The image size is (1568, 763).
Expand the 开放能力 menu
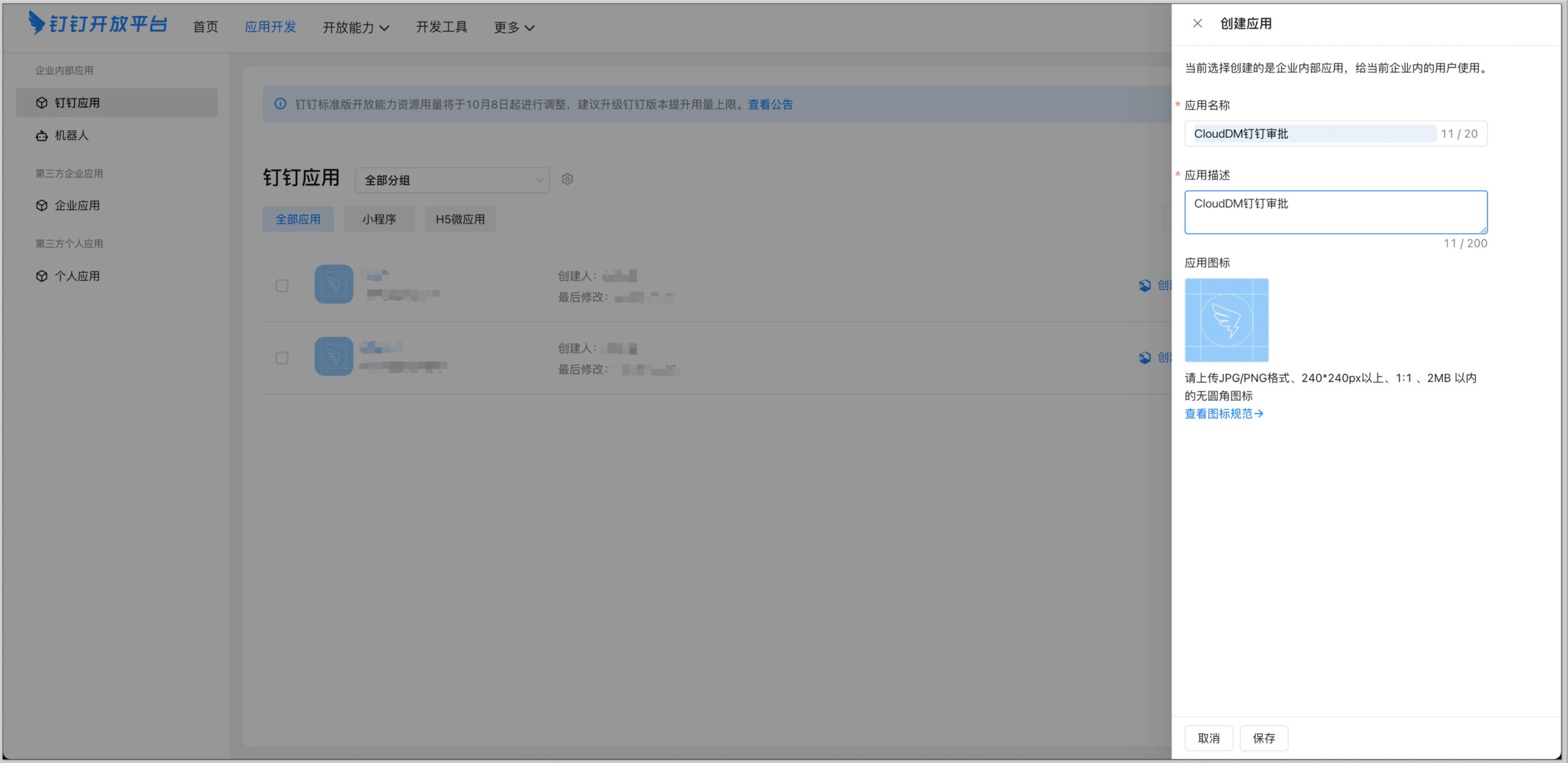click(356, 27)
